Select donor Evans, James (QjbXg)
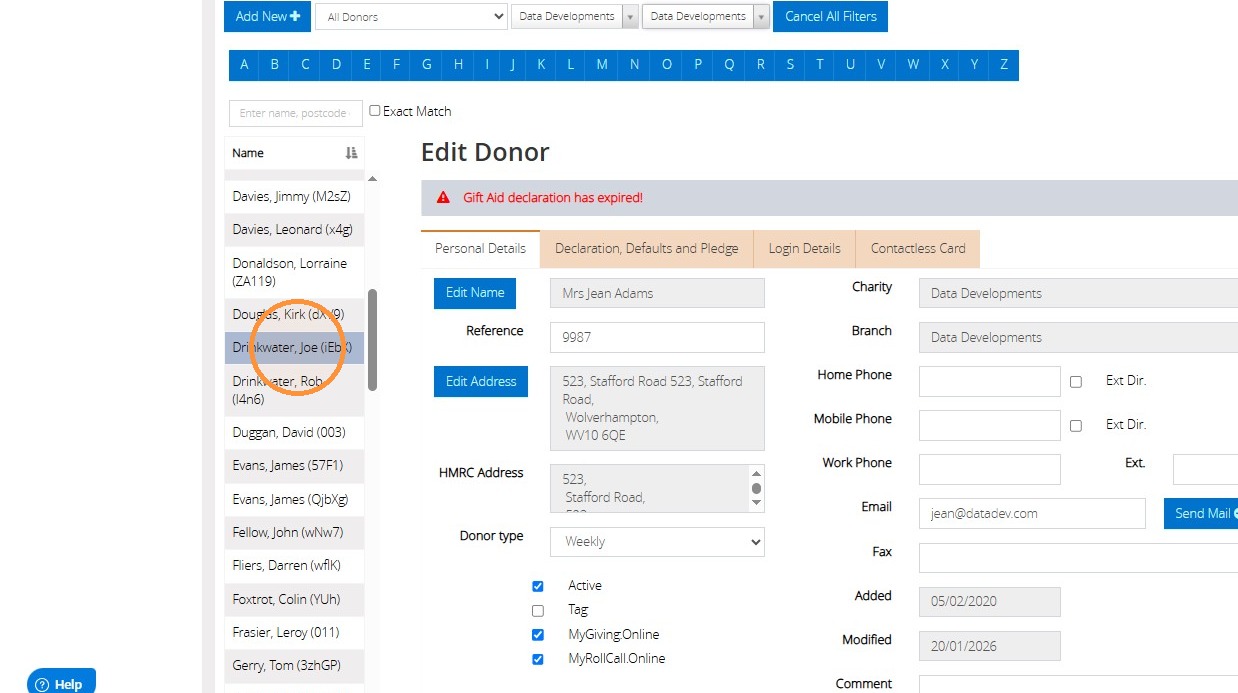 click(x=294, y=499)
